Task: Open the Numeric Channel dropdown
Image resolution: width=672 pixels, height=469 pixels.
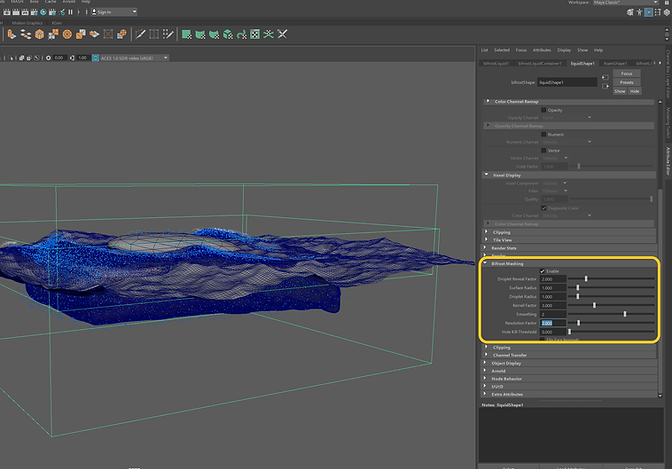Action: [x=567, y=142]
